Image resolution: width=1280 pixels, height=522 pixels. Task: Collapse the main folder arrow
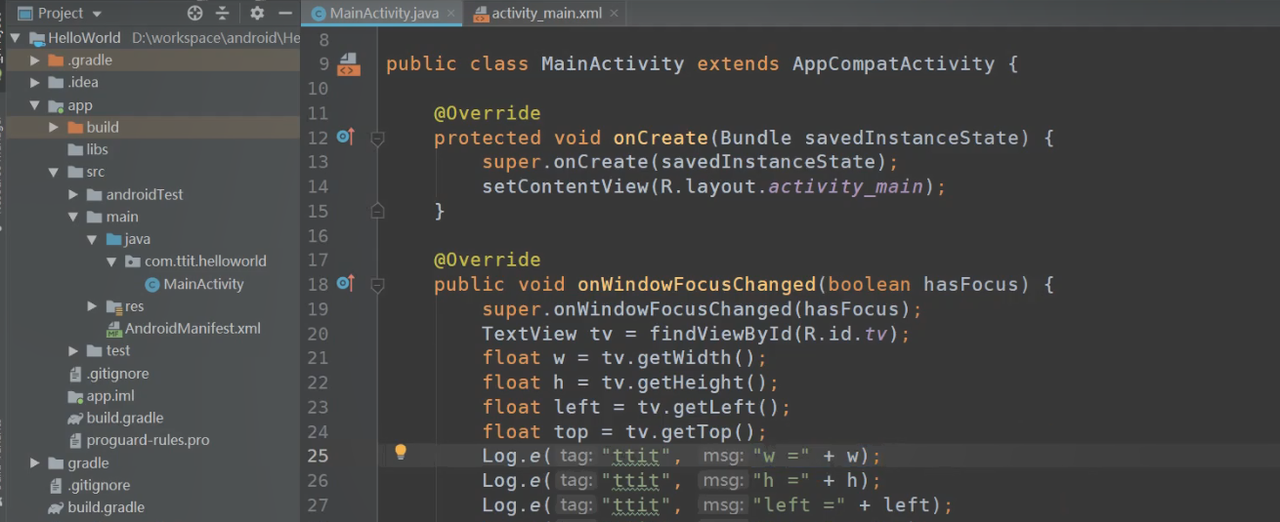coord(73,216)
